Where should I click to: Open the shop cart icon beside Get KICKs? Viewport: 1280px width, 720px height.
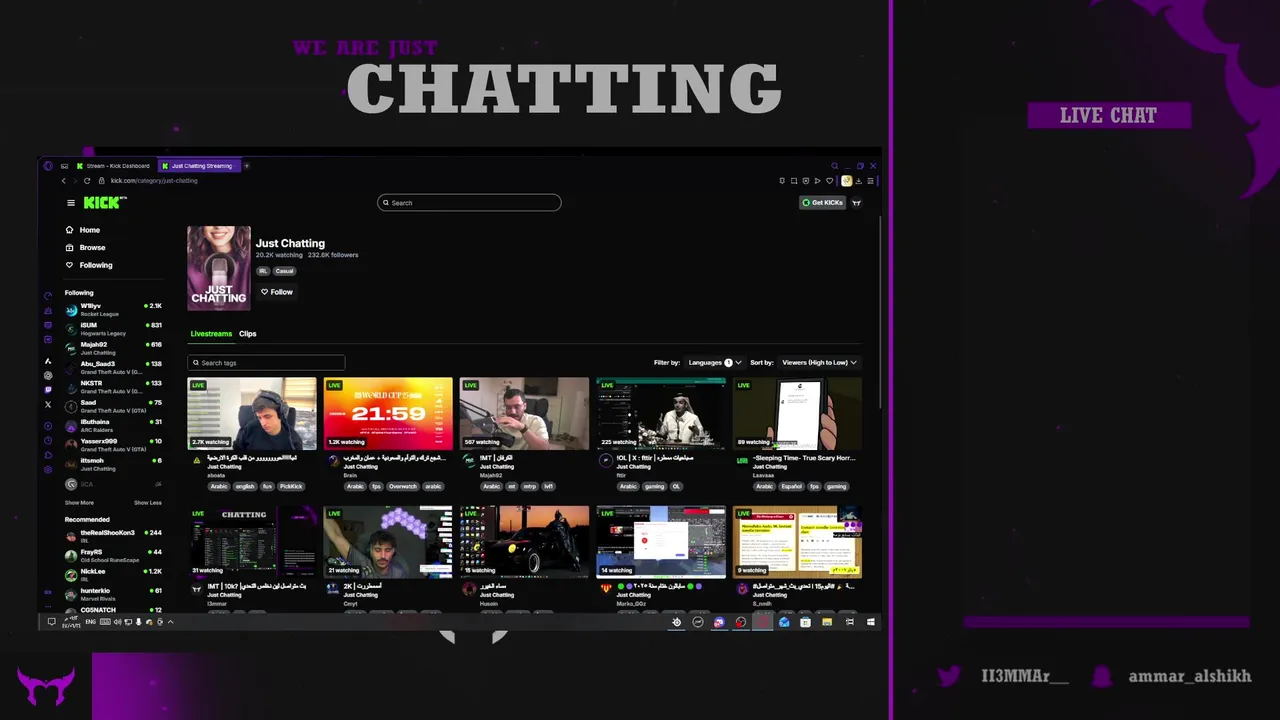click(856, 202)
